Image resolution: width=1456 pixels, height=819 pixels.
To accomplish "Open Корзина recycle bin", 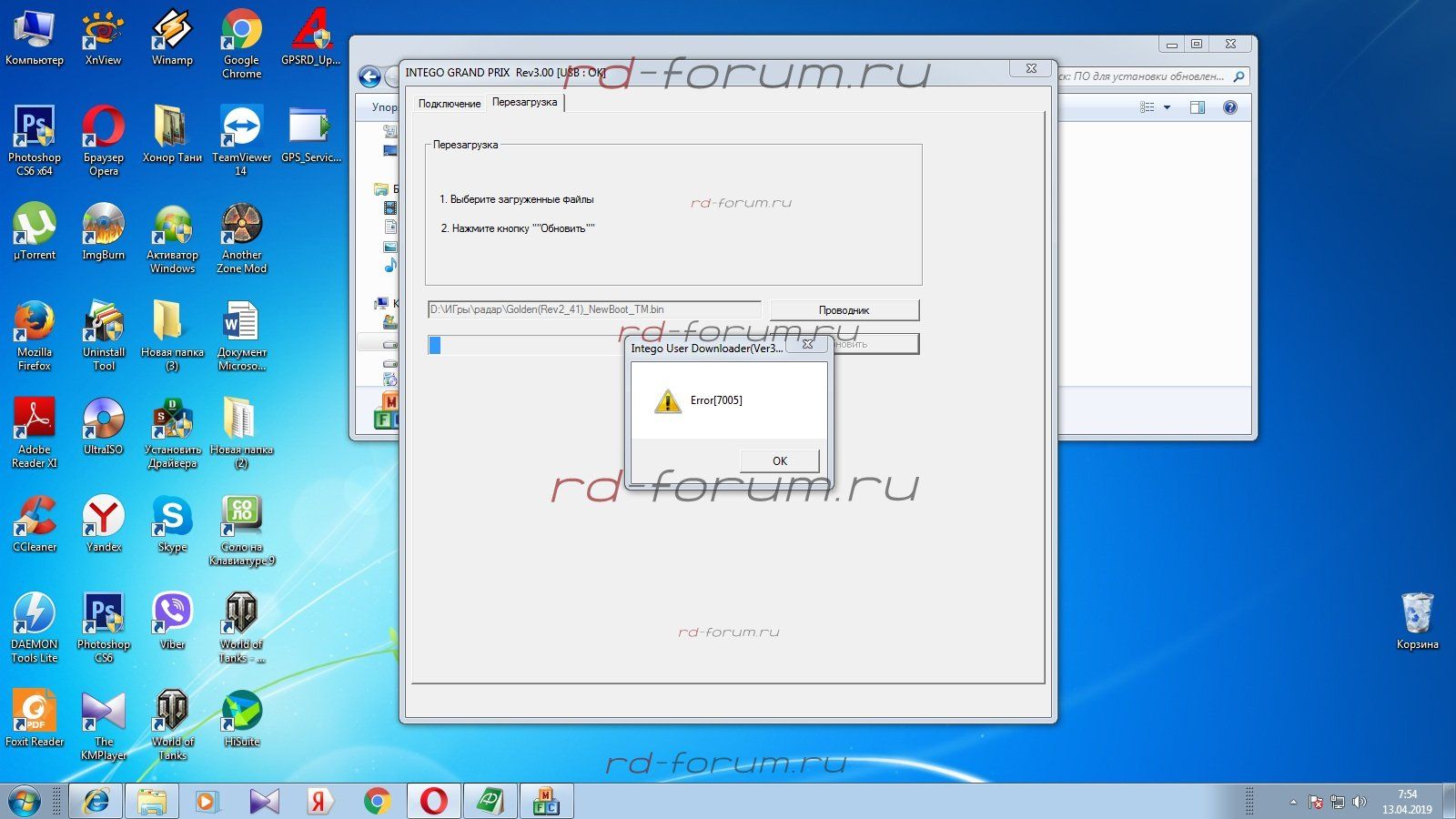I will click(1417, 622).
